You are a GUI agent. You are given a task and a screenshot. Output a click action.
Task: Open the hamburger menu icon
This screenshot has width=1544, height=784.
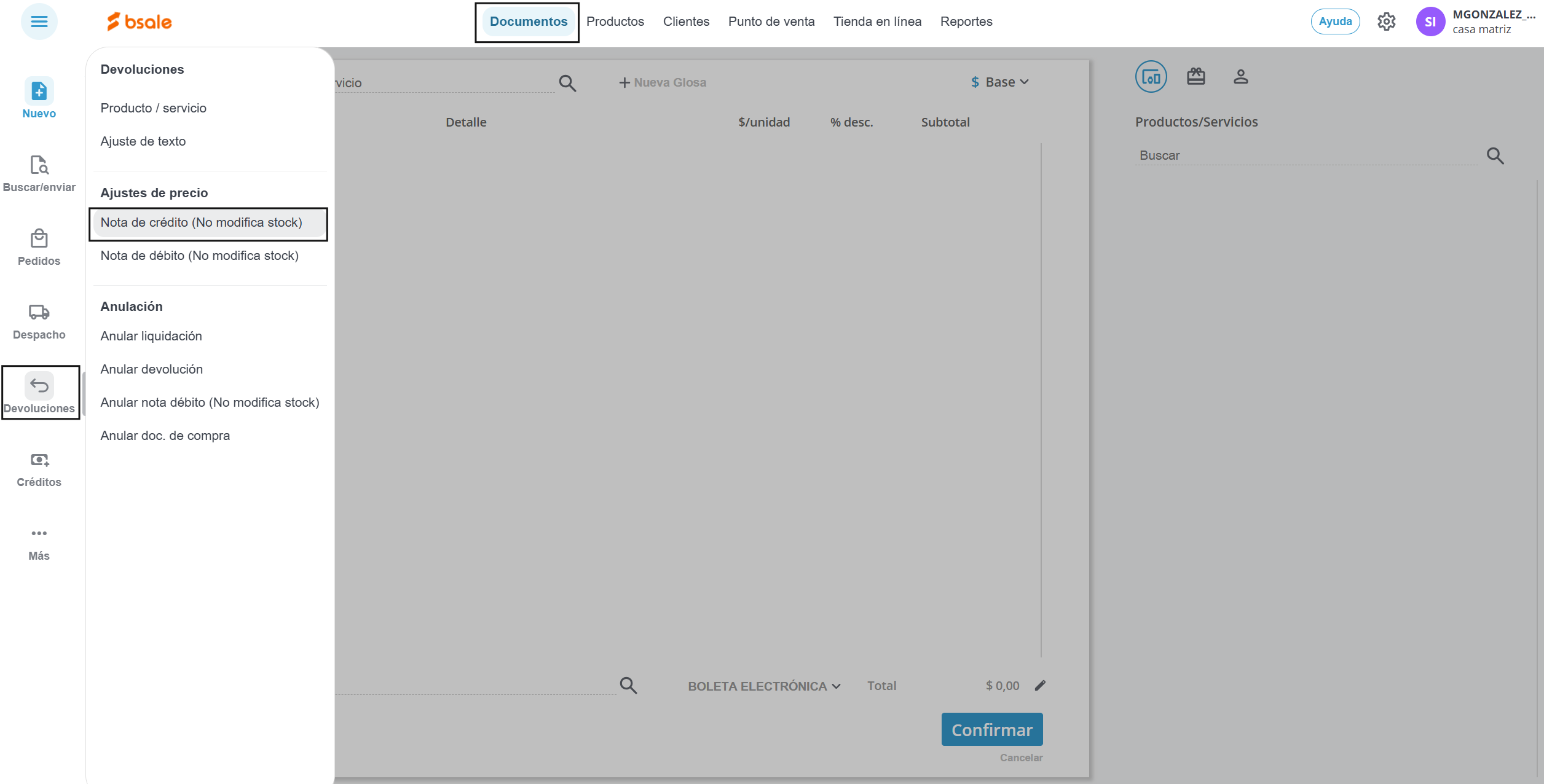(x=39, y=22)
